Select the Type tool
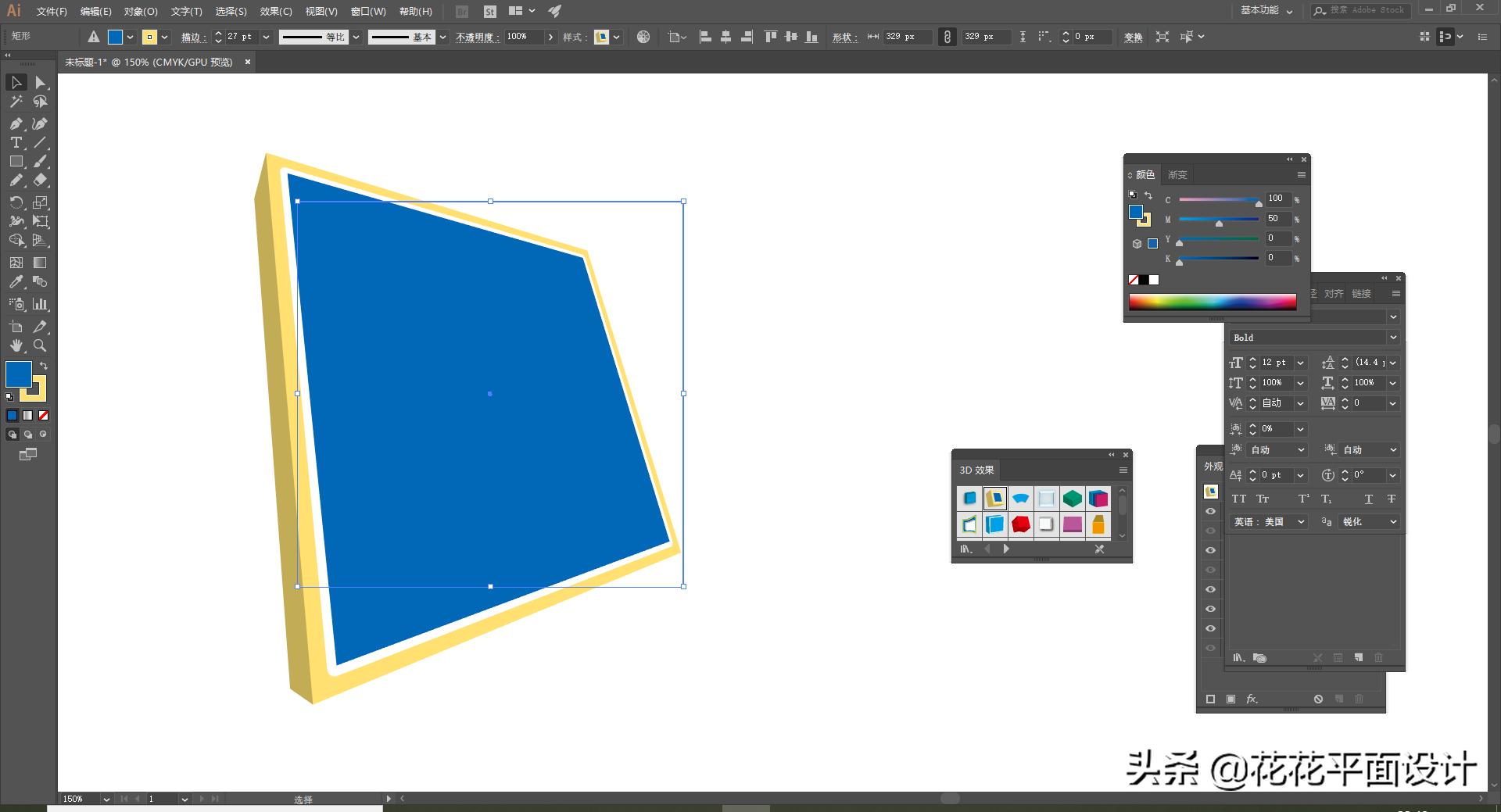This screenshot has height=812, width=1501. (x=16, y=142)
